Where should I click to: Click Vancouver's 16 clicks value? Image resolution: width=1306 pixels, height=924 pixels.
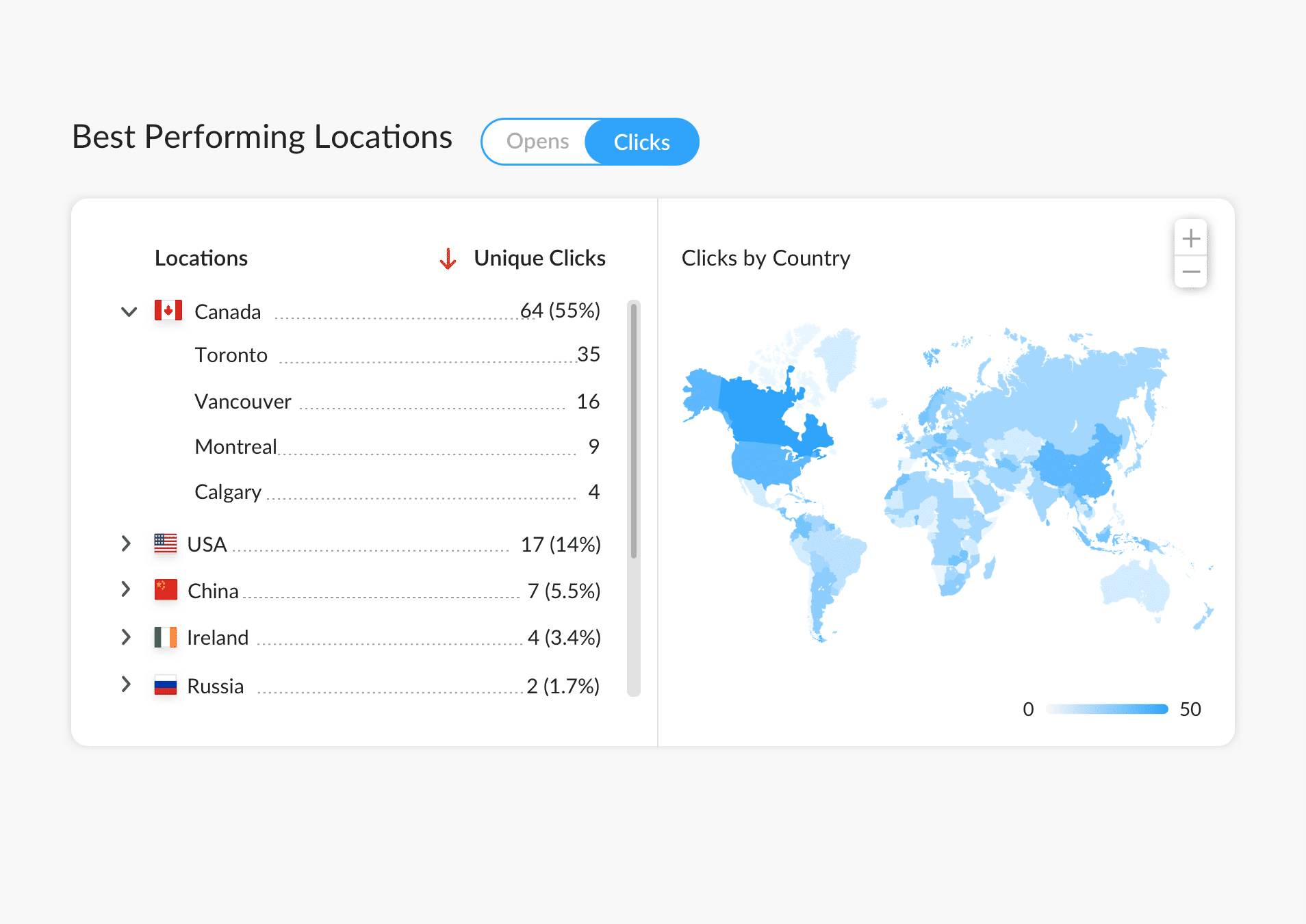point(588,402)
